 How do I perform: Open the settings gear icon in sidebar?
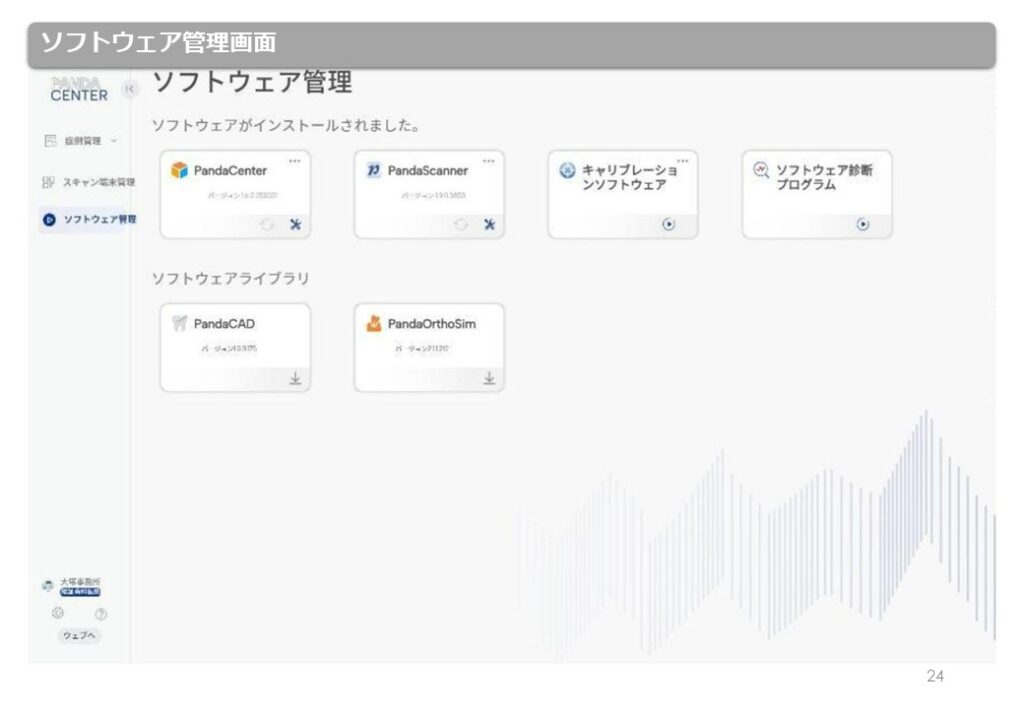click(x=57, y=613)
